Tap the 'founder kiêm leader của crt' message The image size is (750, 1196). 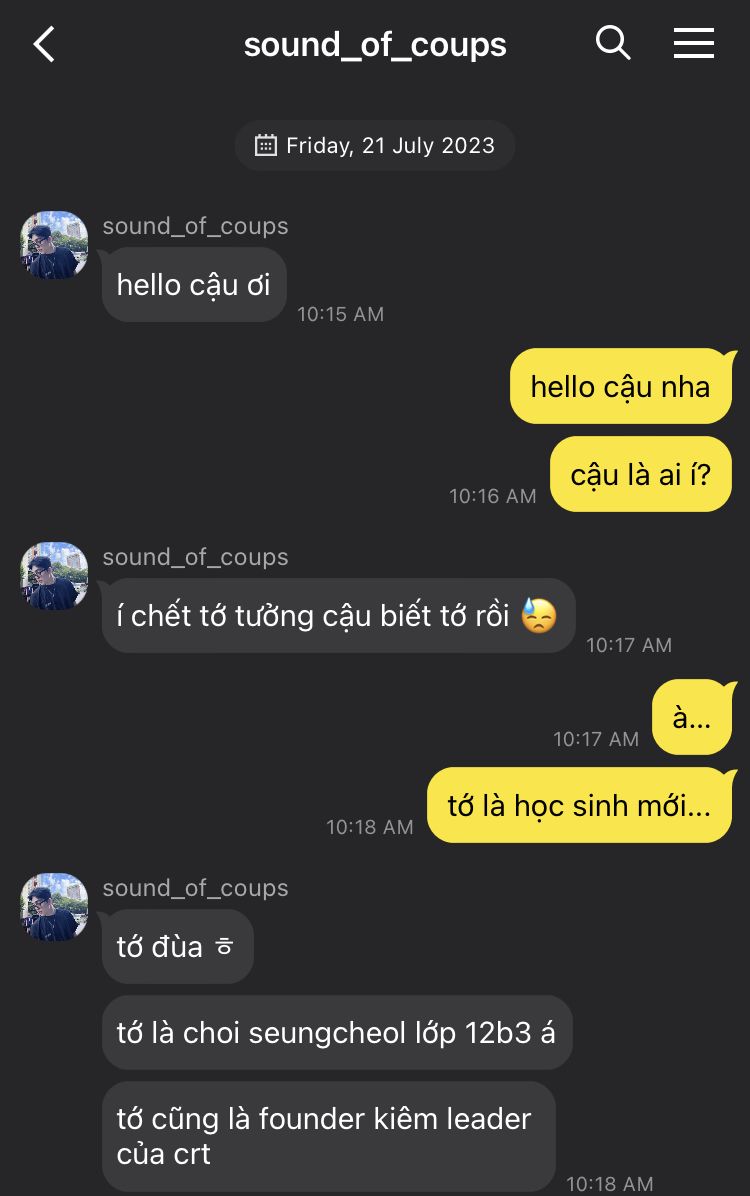328,1136
